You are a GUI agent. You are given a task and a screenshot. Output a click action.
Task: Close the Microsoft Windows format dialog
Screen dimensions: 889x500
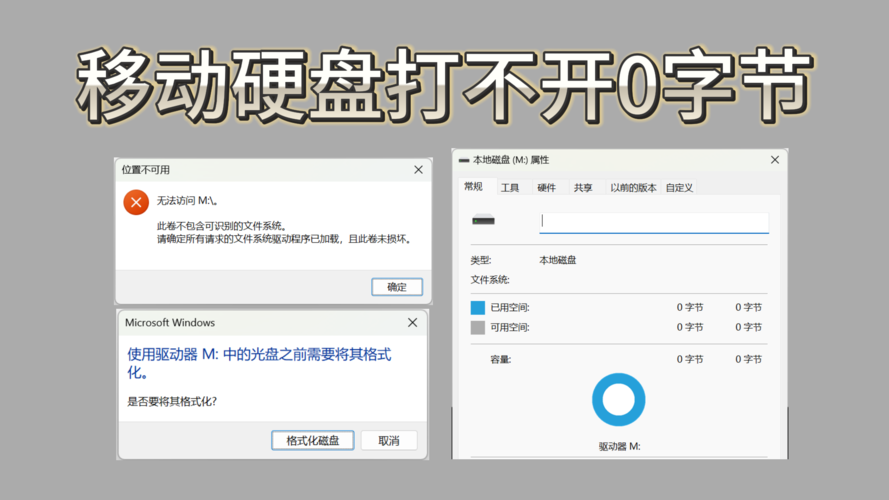(x=412, y=323)
